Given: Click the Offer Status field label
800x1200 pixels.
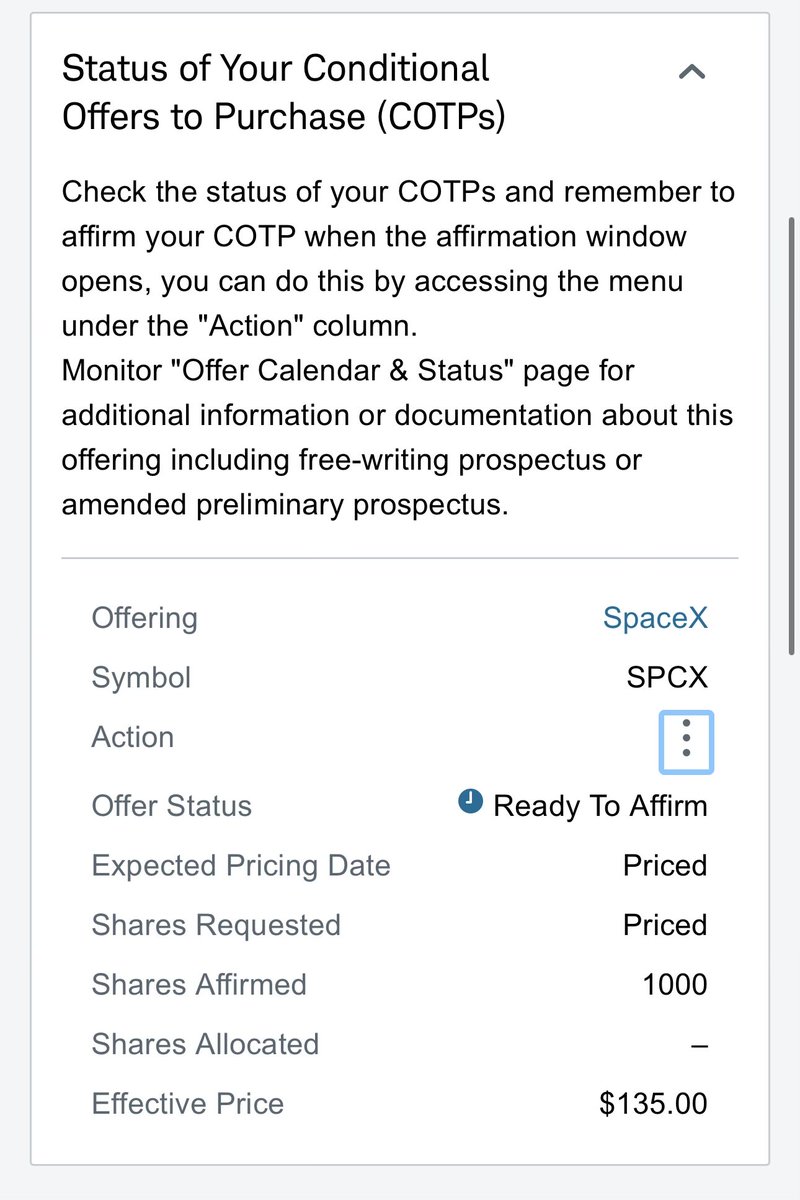Looking at the screenshot, I should pyautogui.click(x=172, y=806).
